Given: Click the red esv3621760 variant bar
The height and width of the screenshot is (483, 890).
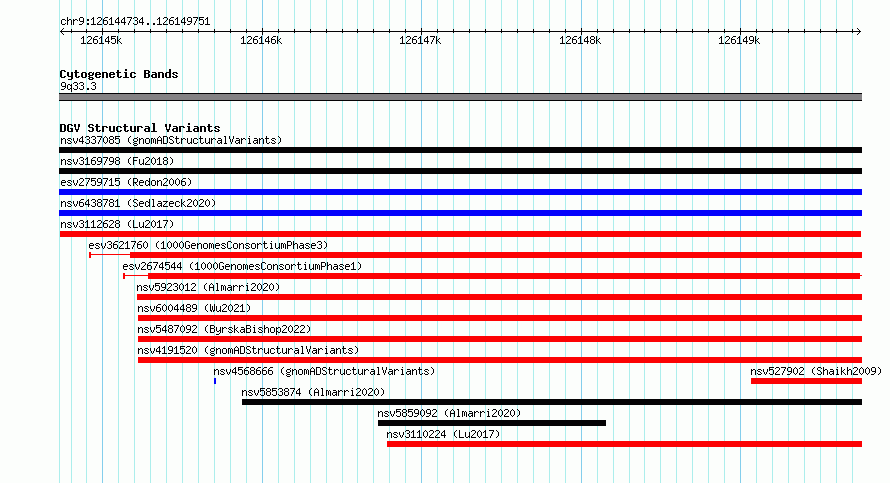Looking at the screenshot, I should tap(476, 255).
